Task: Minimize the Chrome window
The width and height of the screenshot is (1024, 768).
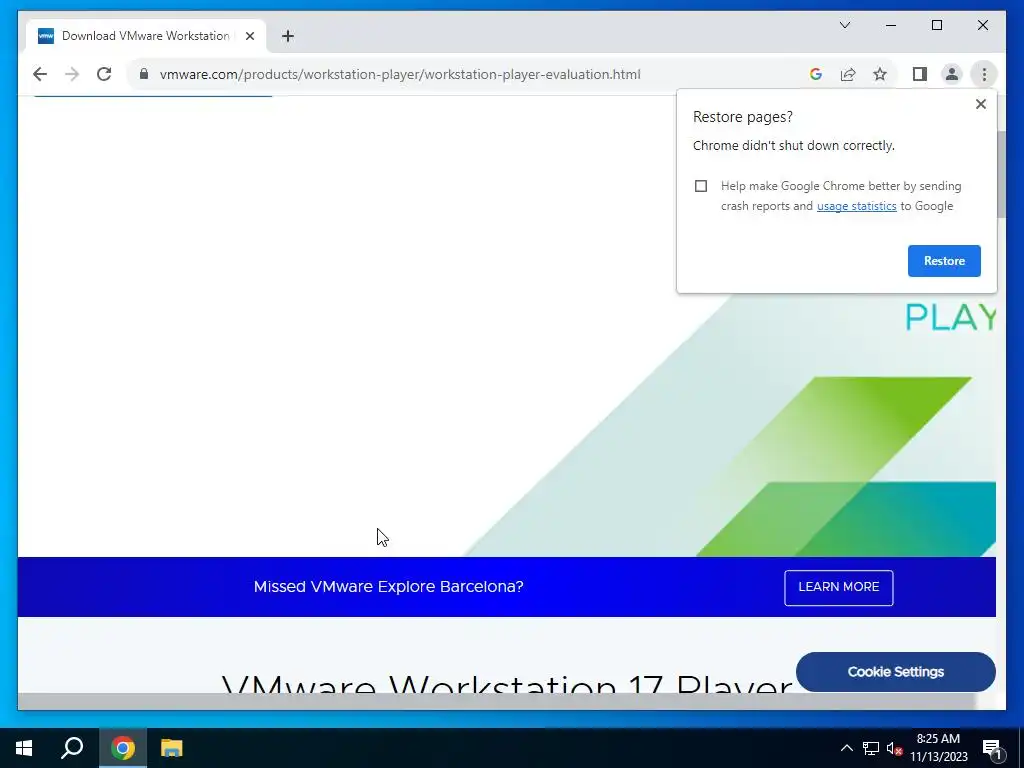Action: (x=891, y=25)
